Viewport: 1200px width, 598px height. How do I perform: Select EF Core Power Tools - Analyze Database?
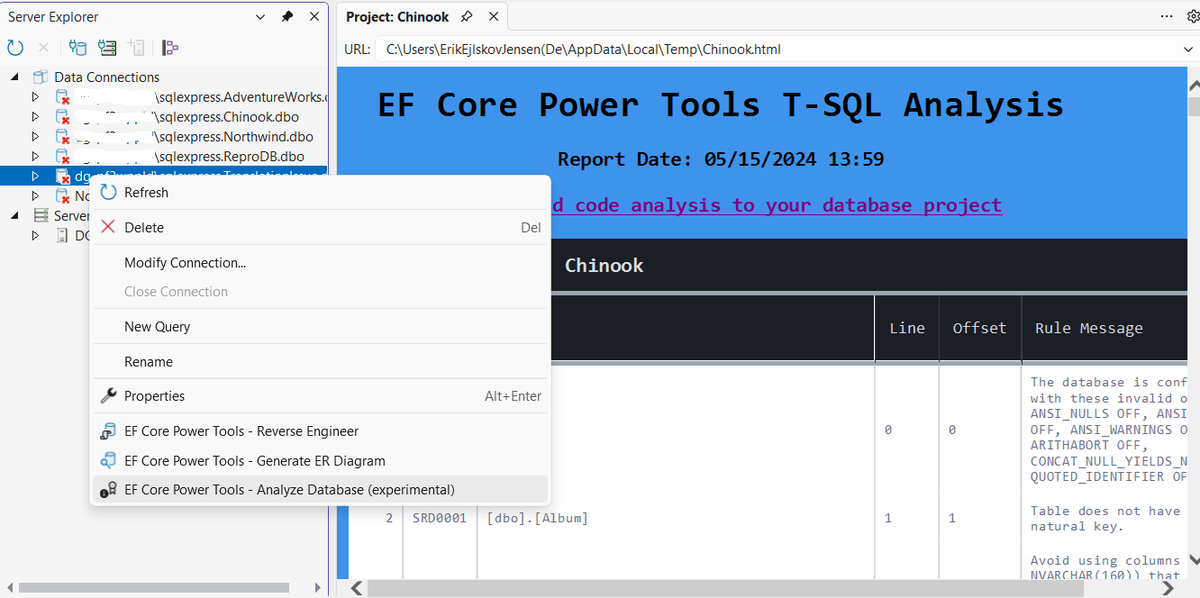[x=320, y=490]
